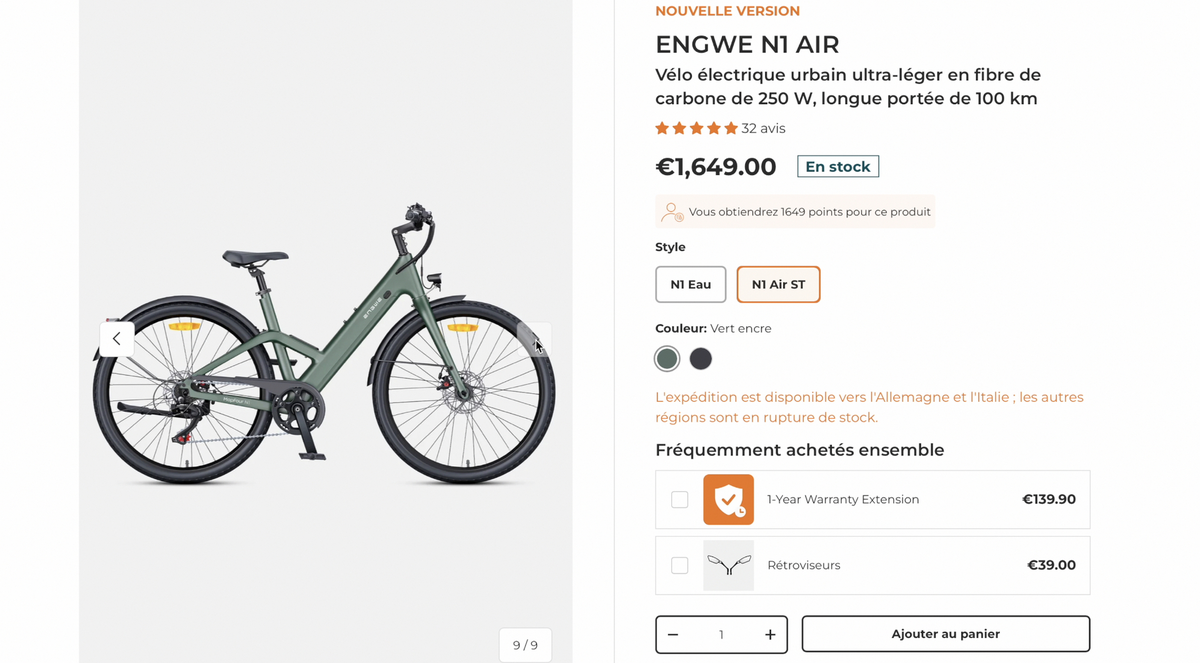Select the N1 Eau style option
The image size is (1200, 663).
[690, 284]
